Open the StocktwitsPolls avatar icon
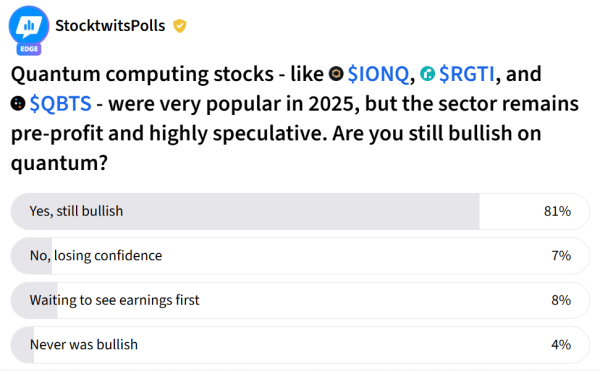The height and width of the screenshot is (374, 600). [x=29, y=26]
